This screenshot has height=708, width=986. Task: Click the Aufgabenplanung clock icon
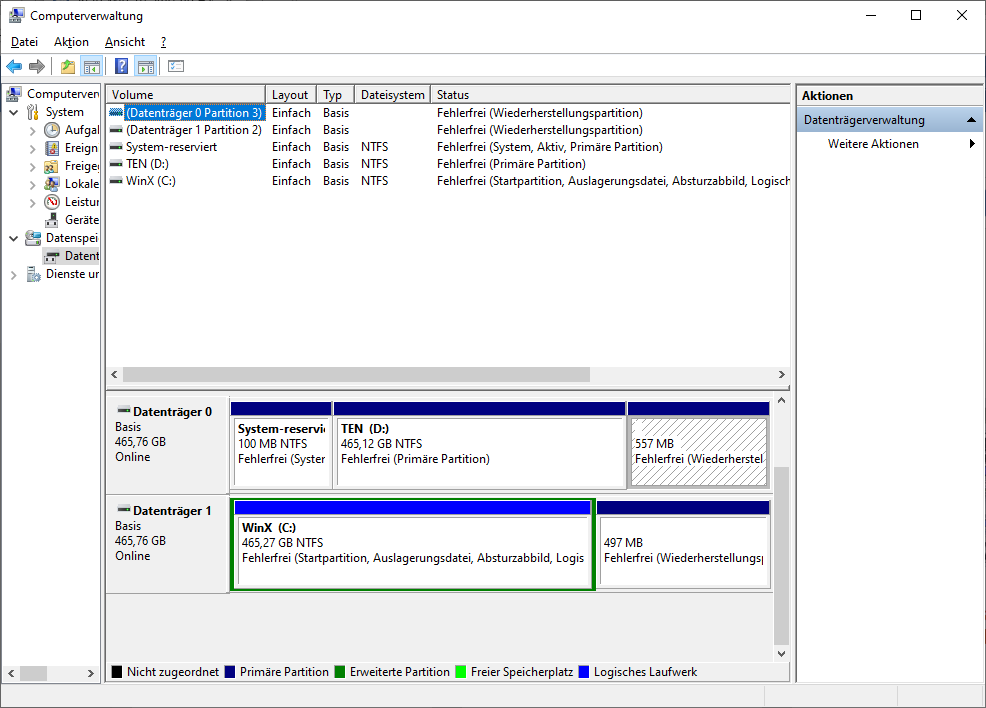coord(52,130)
